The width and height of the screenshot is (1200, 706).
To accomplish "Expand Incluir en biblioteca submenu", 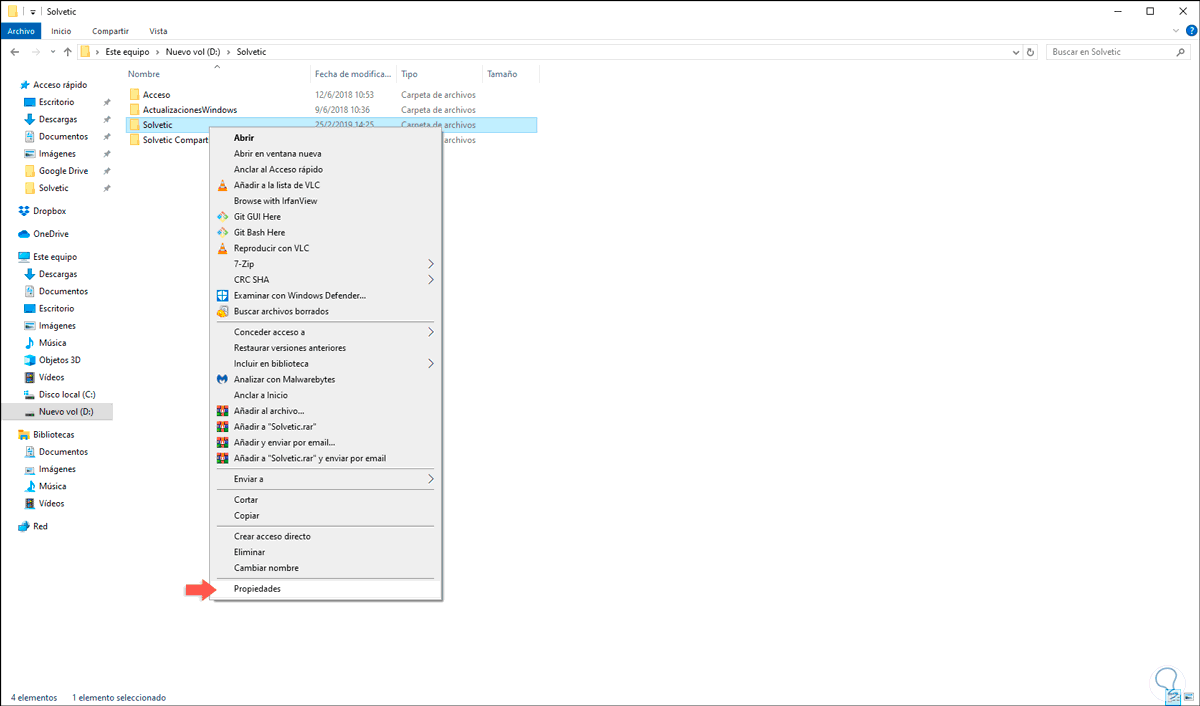I will 431,364.
